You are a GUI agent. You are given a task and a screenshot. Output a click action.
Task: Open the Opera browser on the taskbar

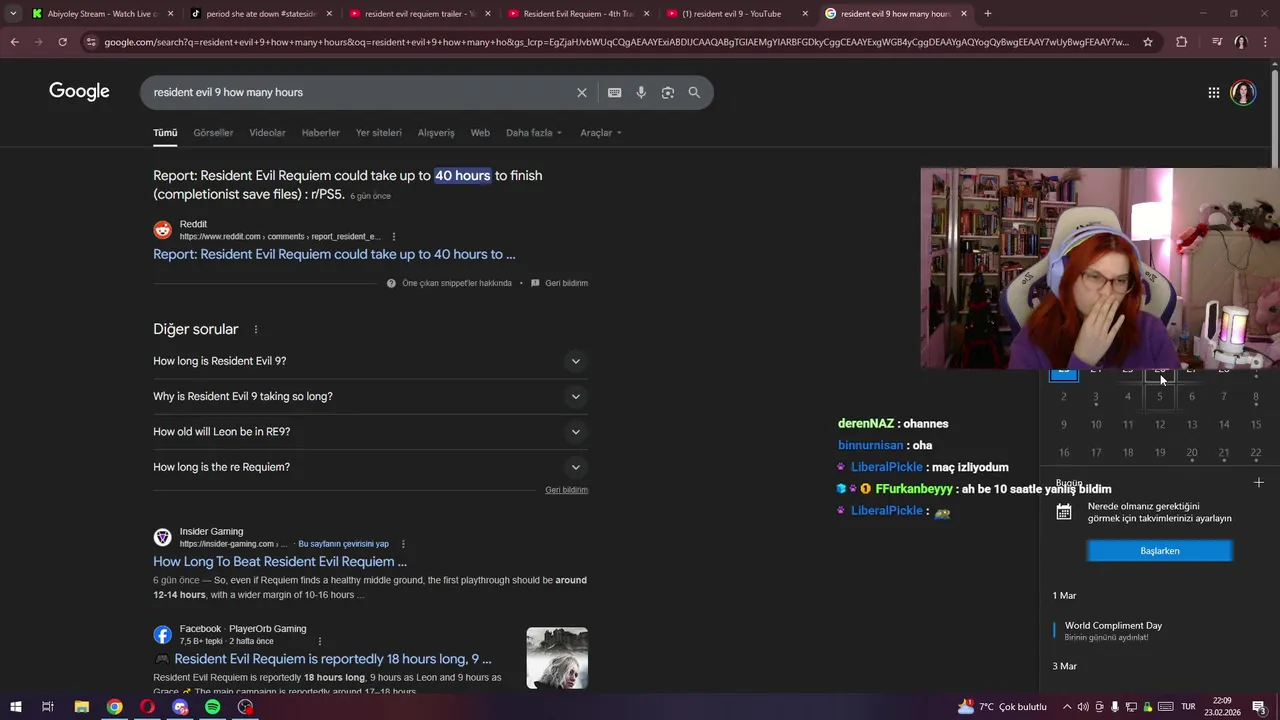click(147, 707)
